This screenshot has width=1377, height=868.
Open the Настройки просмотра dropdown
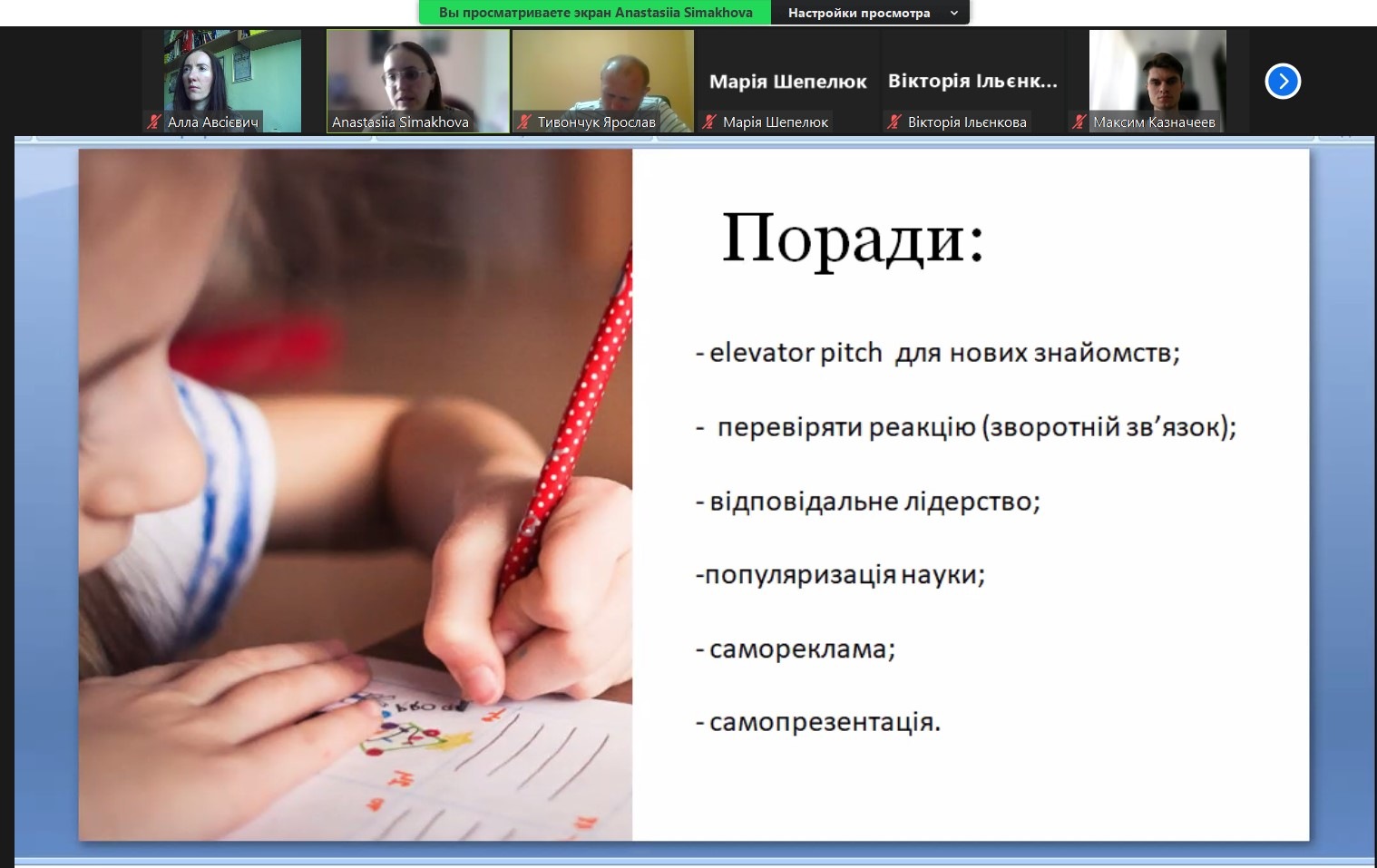click(871, 13)
